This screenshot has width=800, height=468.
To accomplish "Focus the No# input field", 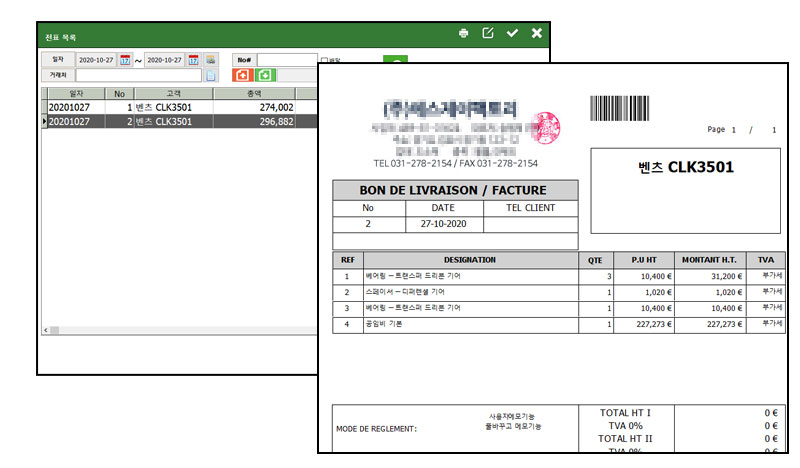I will pos(287,60).
